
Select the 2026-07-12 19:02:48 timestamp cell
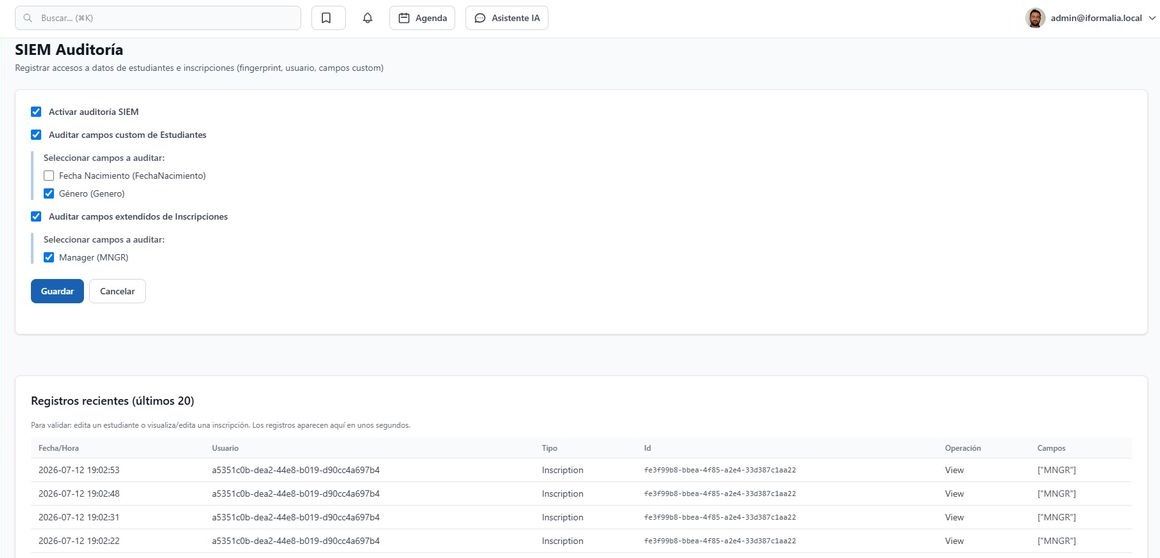(x=79, y=494)
